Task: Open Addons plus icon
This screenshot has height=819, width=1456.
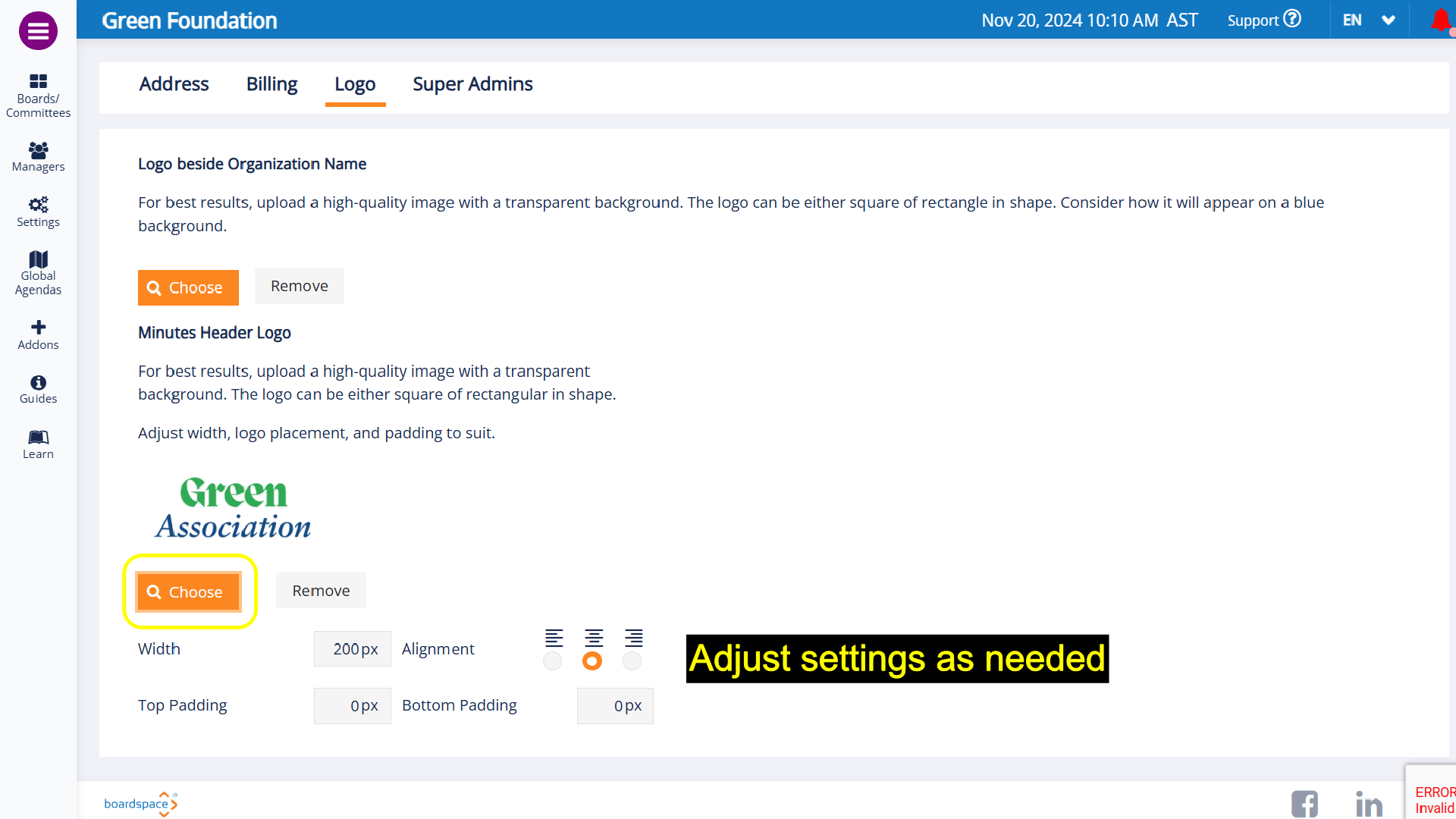Action: tap(38, 334)
